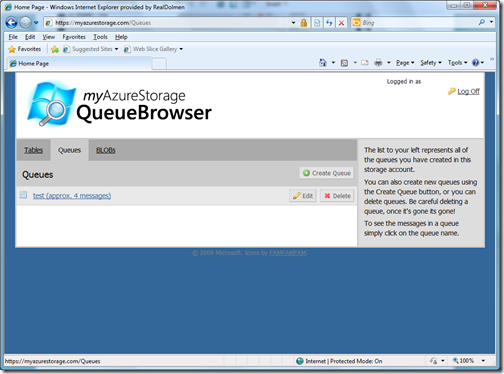The width and height of the screenshot is (504, 374).
Task: Click the zoom level 100% button
Action: [x=463, y=361]
